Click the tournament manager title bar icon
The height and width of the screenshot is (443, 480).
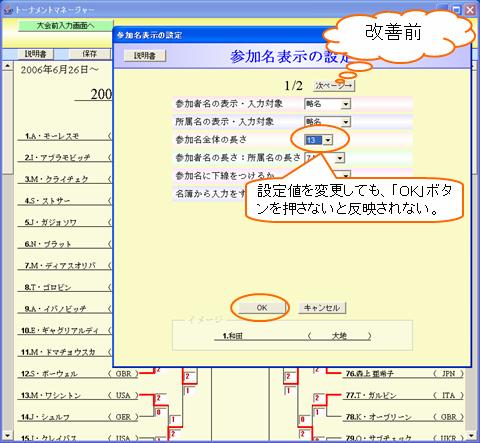pos(7,10)
